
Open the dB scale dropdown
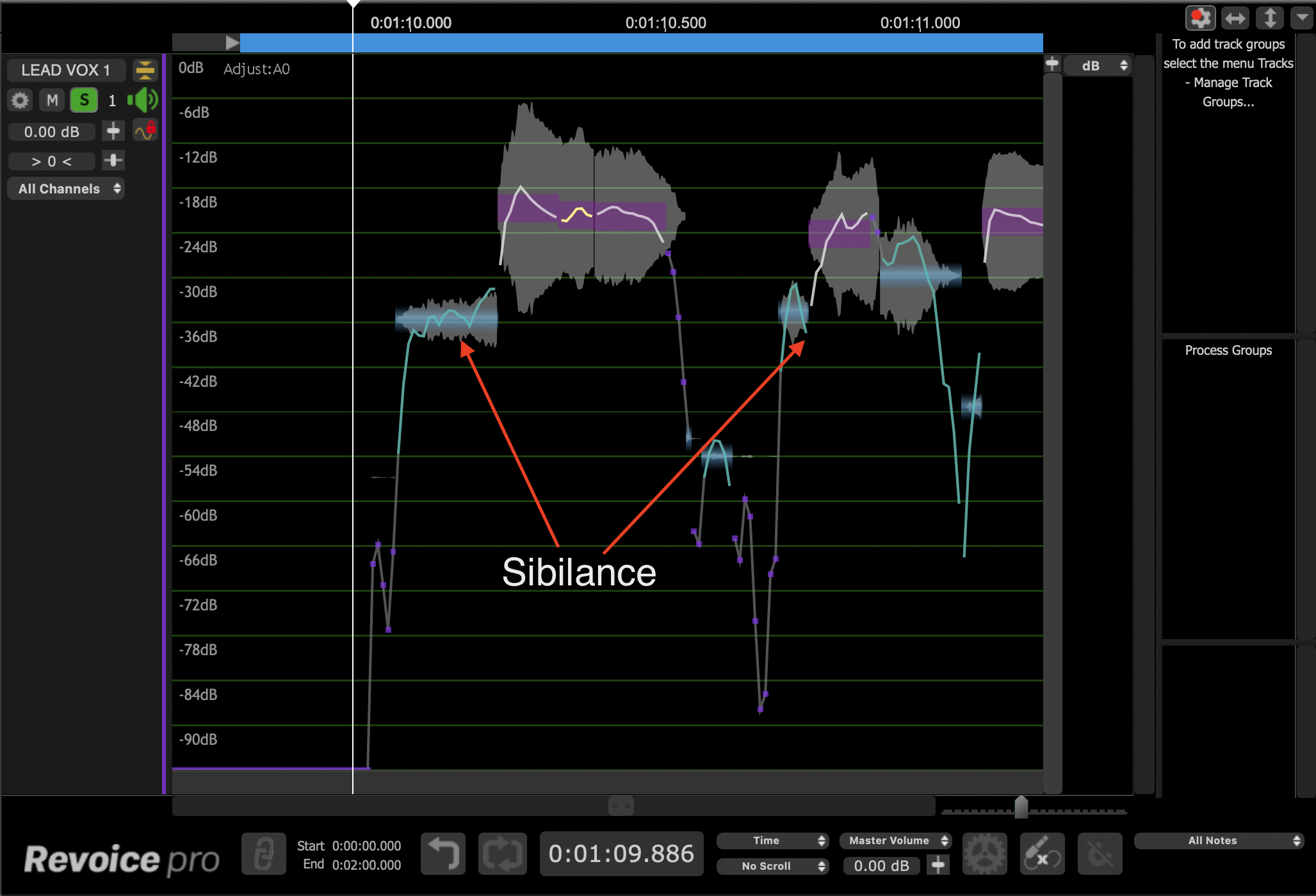pos(1098,65)
